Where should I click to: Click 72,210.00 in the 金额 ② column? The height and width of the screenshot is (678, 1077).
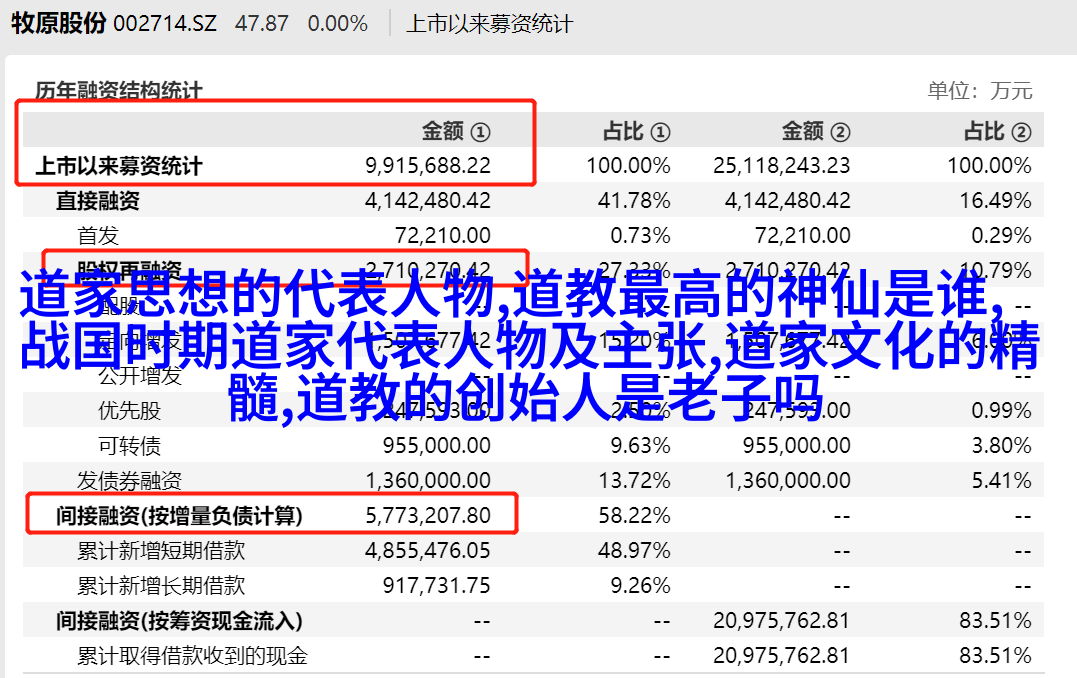pyautogui.click(x=803, y=236)
